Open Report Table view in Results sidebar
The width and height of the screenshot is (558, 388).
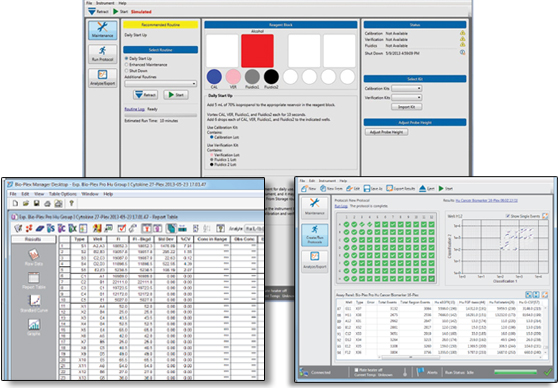[34, 280]
